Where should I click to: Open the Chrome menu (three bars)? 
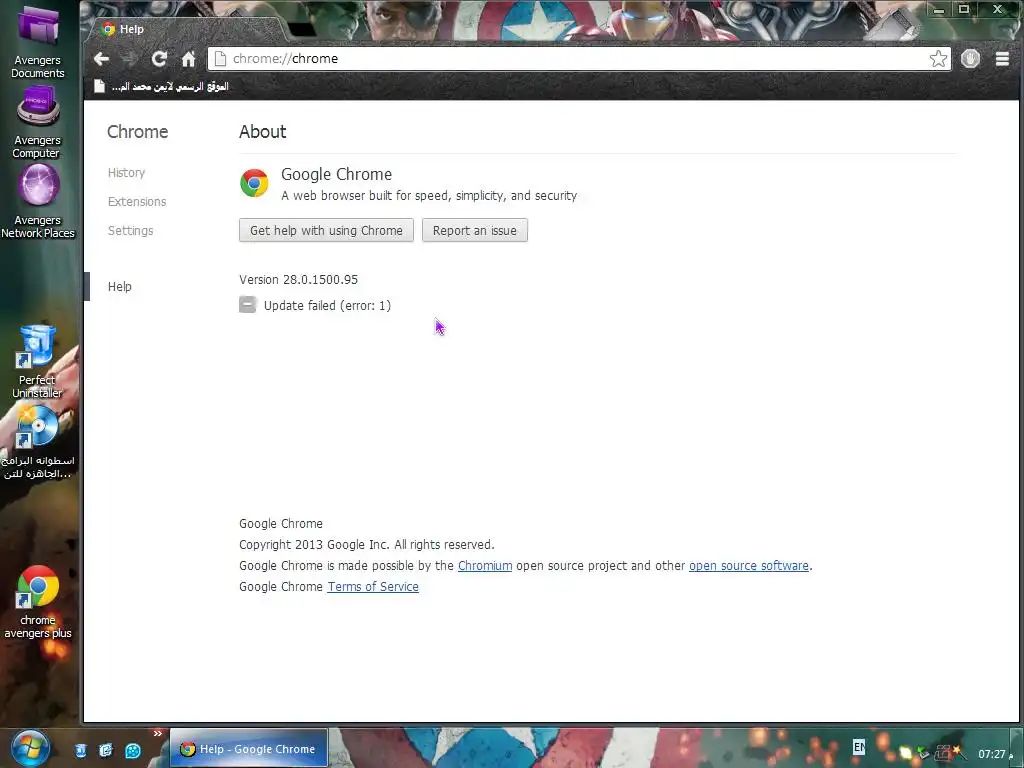[1002, 59]
